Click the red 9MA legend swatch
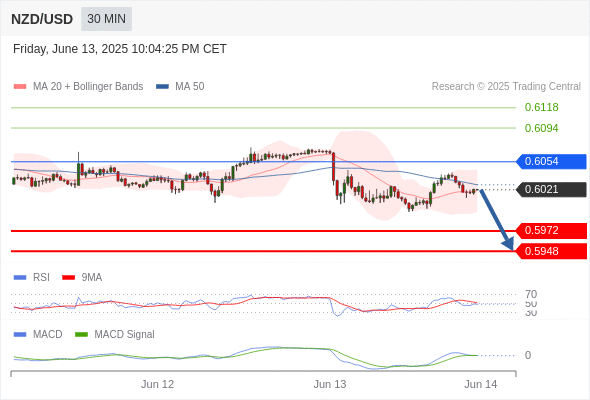The image size is (590, 400). 68,278
